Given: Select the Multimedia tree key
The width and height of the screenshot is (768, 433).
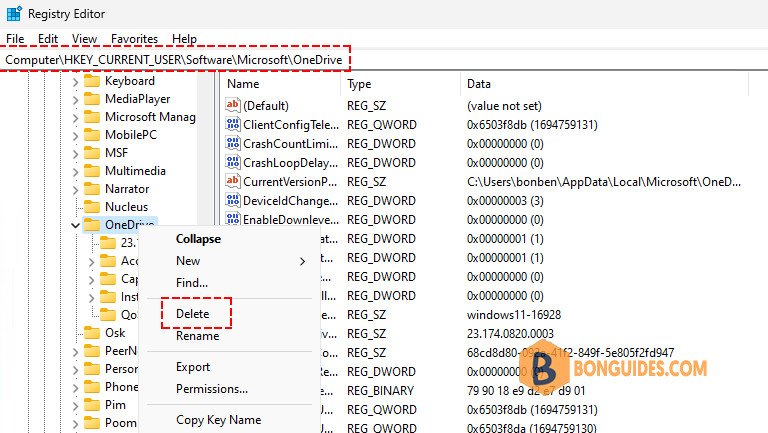Looking at the screenshot, I should (x=135, y=171).
